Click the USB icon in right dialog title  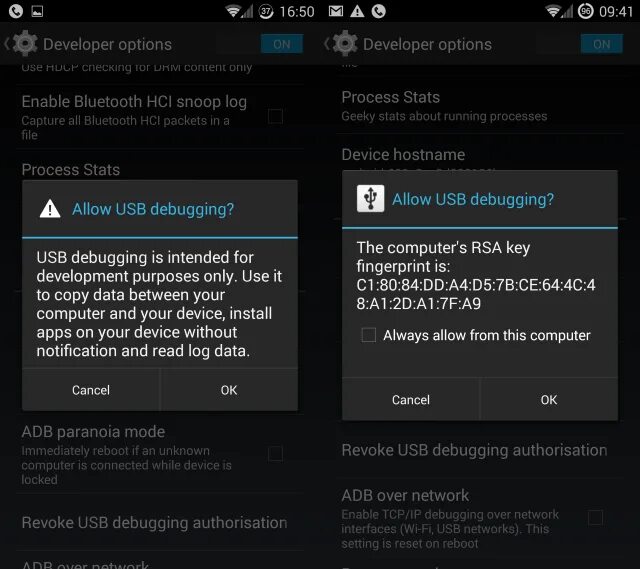click(x=370, y=199)
